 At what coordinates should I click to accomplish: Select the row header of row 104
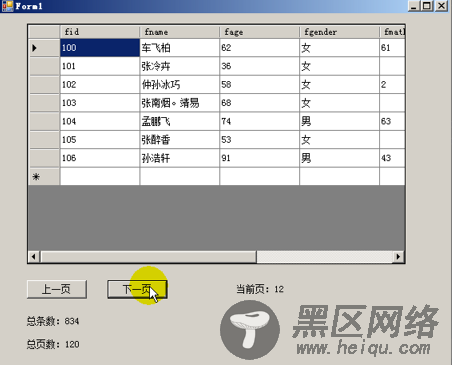(44, 121)
